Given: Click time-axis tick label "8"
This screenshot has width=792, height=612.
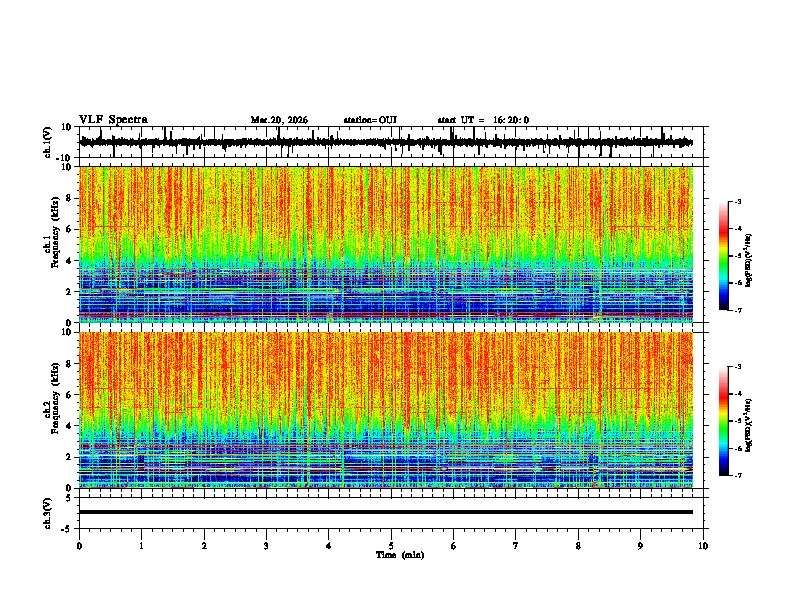Looking at the screenshot, I should [578, 546].
